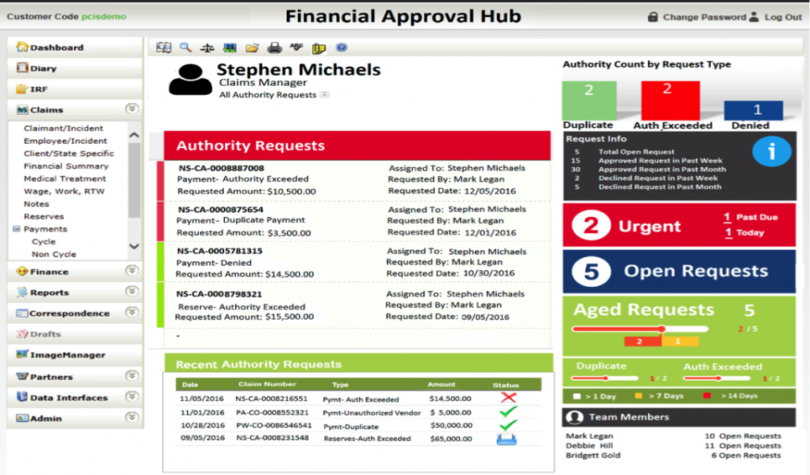Screen dimensions: 810x475
Task: Open Financial Summary in Claims submenu
Action: [x=66, y=166]
